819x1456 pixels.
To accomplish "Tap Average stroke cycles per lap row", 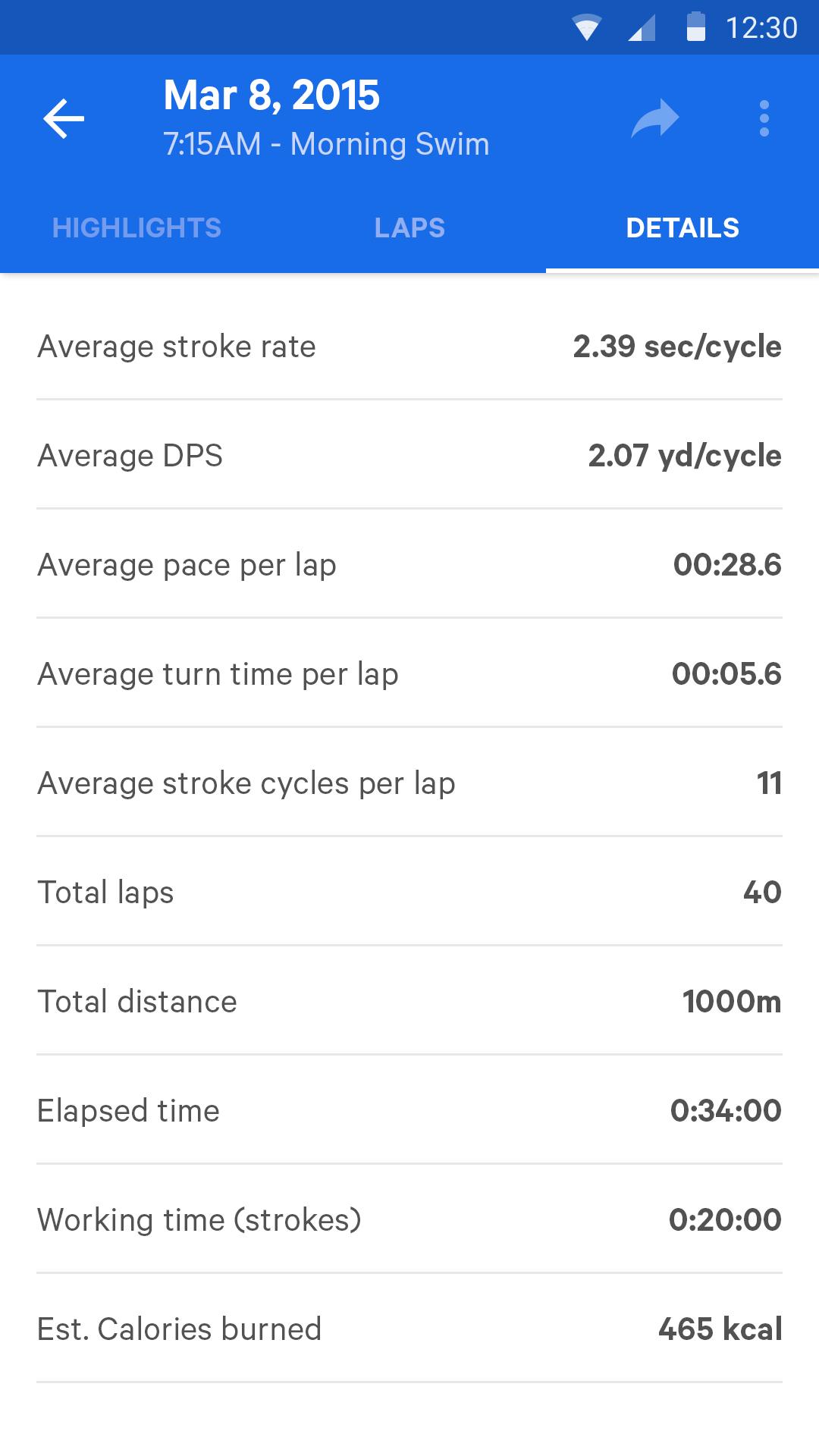I will 409,783.
